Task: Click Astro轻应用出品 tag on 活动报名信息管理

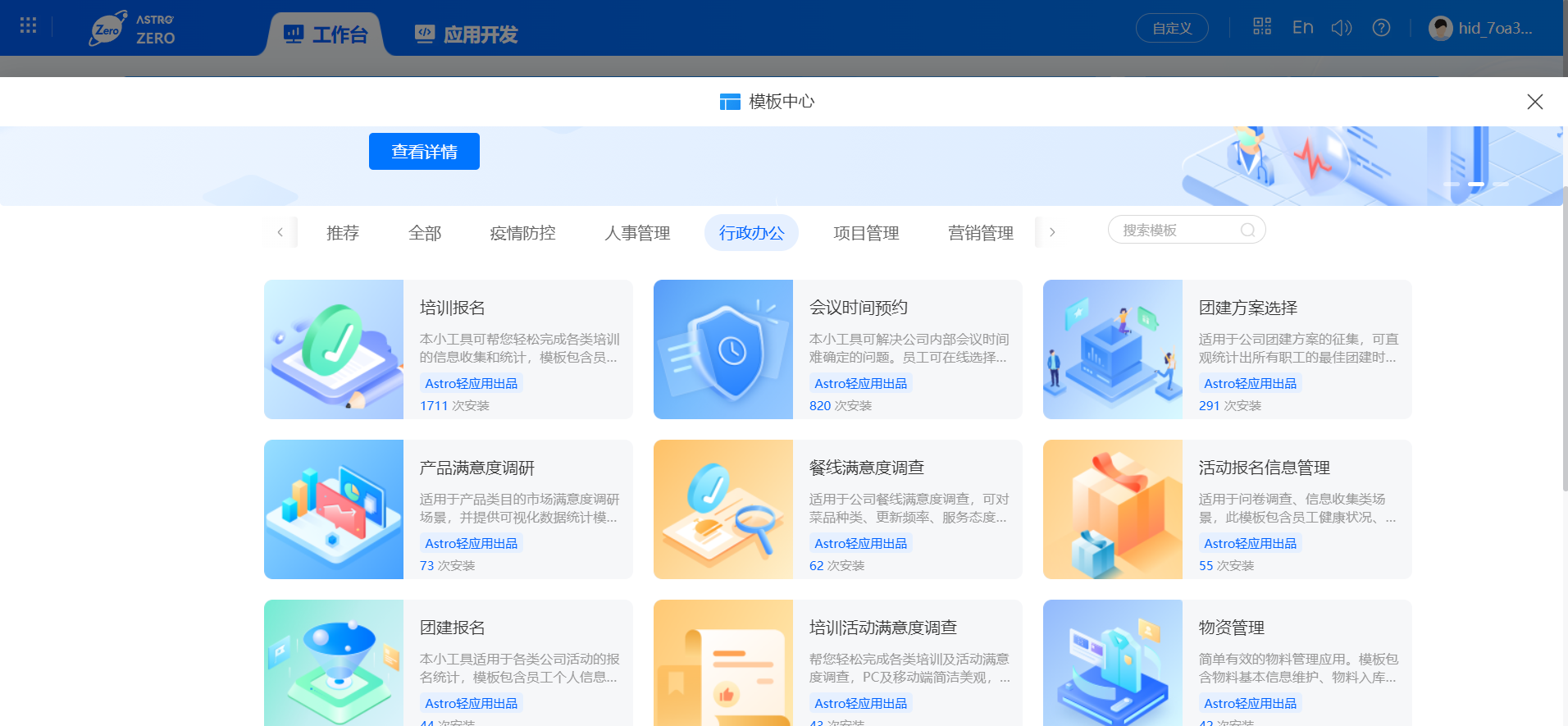Action: click(x=1251, y=543)
